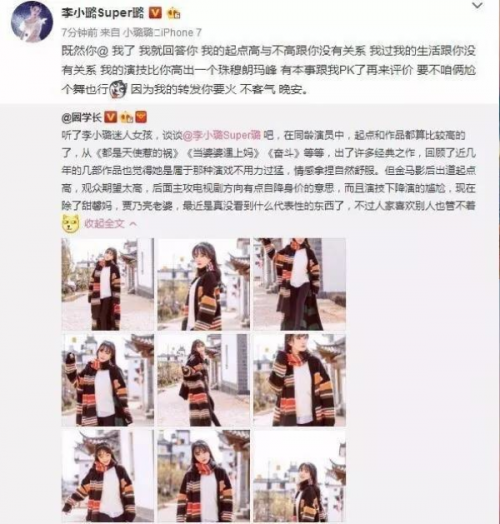Open the post options chevron at top right
Image resolution: width=500 pixels, height=524 pixels.
coord(477,5)
